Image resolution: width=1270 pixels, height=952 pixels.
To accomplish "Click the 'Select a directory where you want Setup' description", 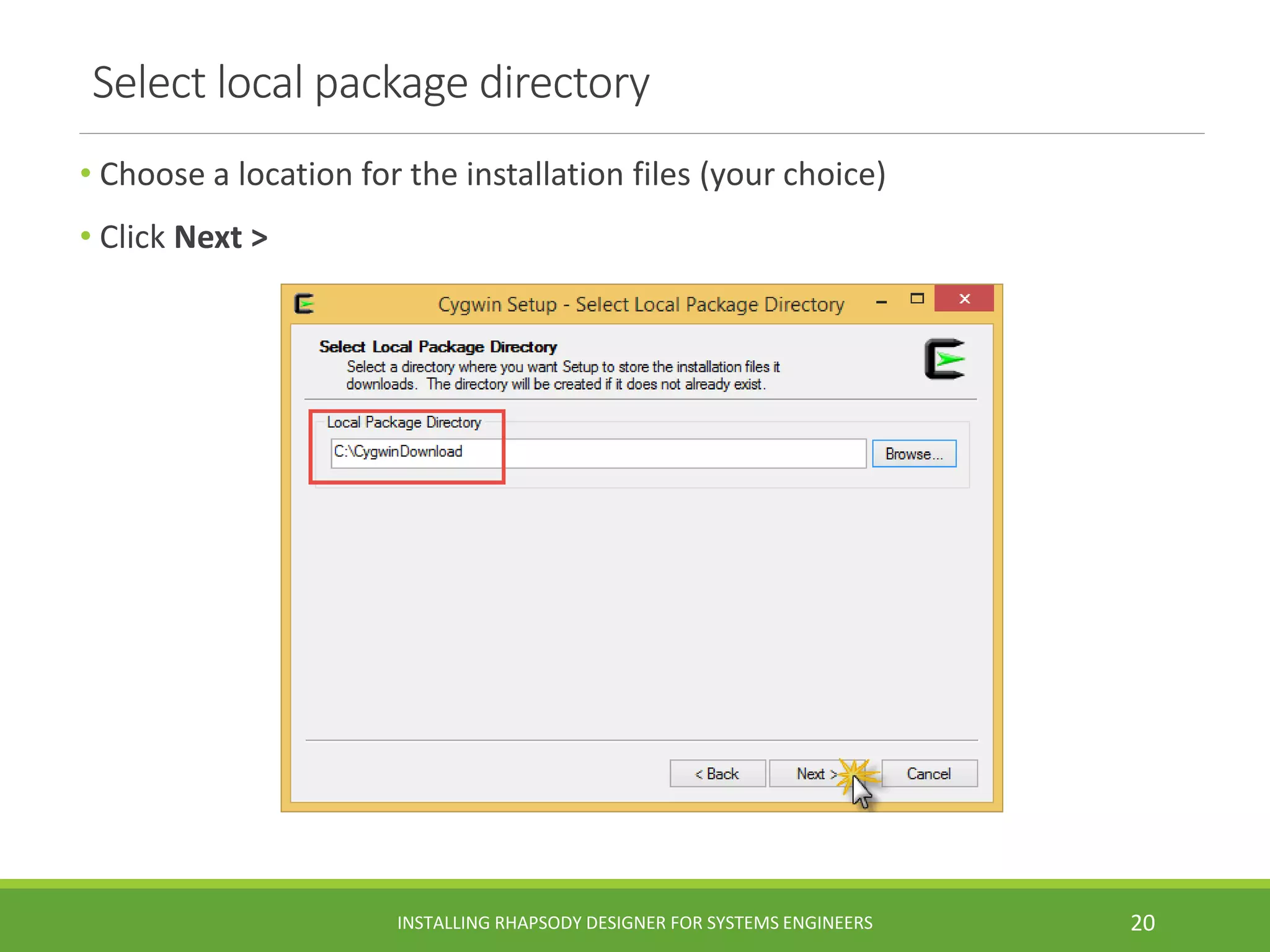I will [x=562, y=376].
